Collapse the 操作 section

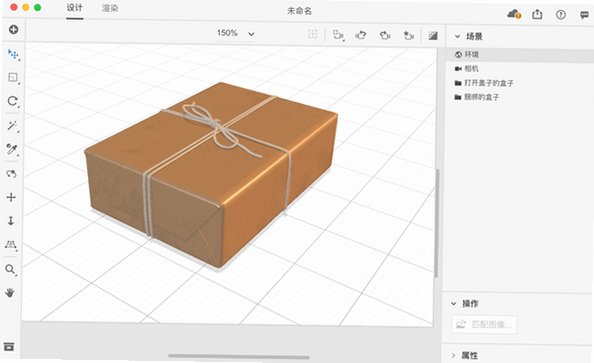point(453,304)
